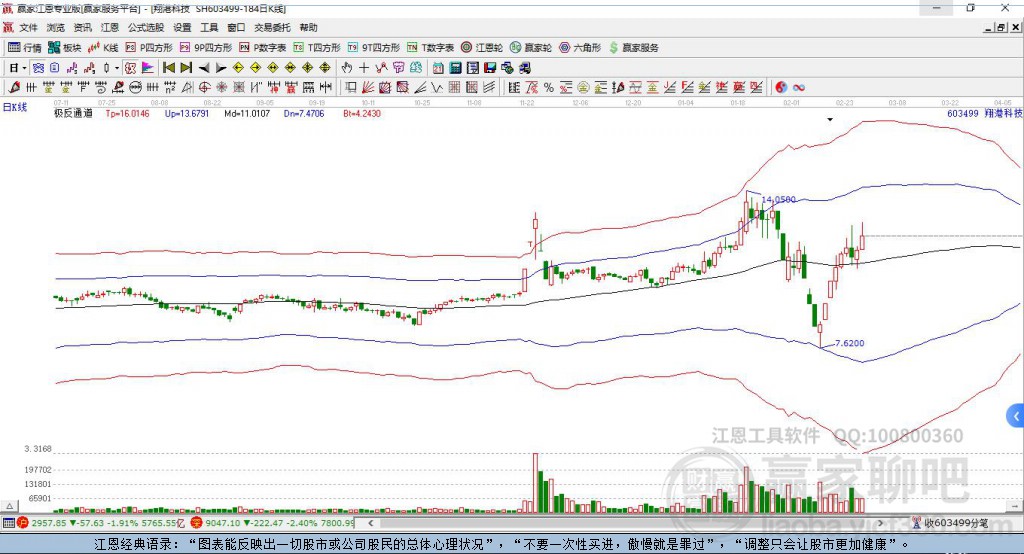Toggle the highlighted blue grid toolbar button

tap(38, 67)
